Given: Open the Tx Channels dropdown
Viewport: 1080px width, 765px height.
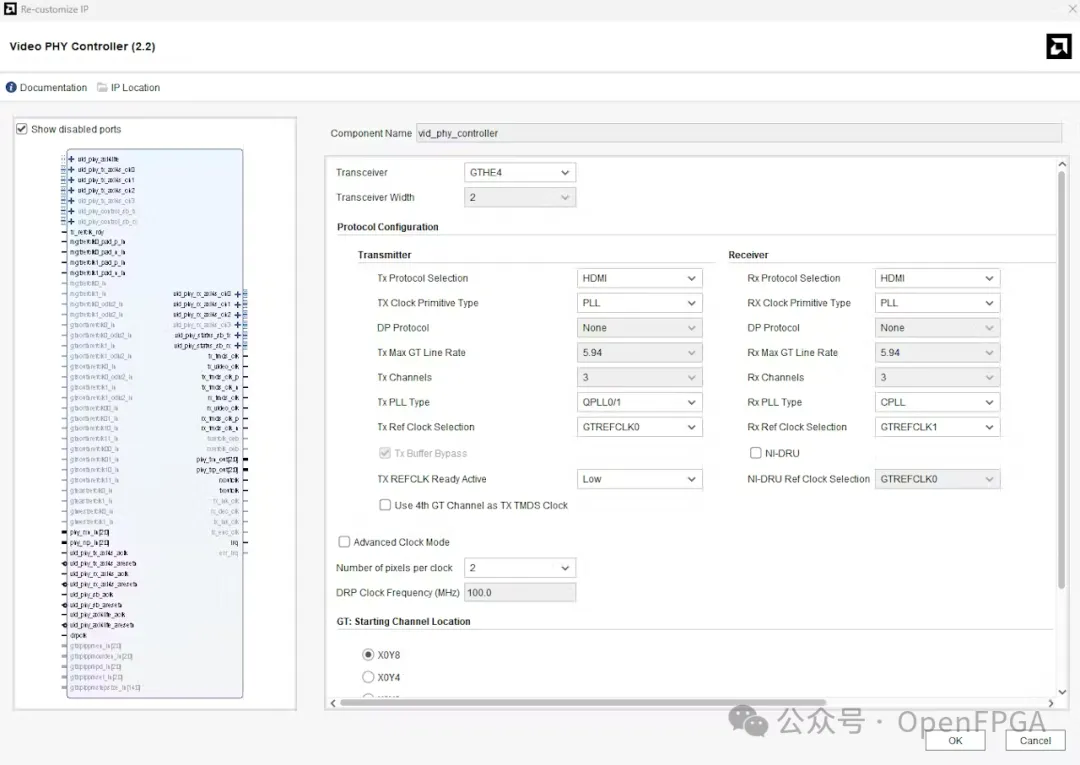Looking at the screenshot, I should 639,377.
